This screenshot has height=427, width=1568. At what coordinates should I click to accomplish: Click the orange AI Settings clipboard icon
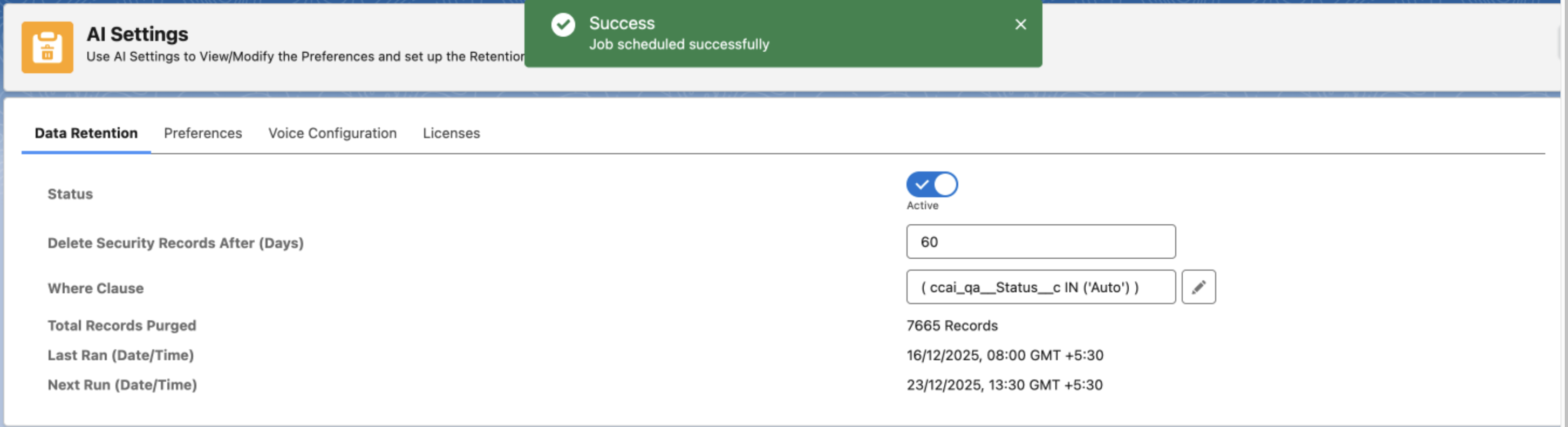47,47
